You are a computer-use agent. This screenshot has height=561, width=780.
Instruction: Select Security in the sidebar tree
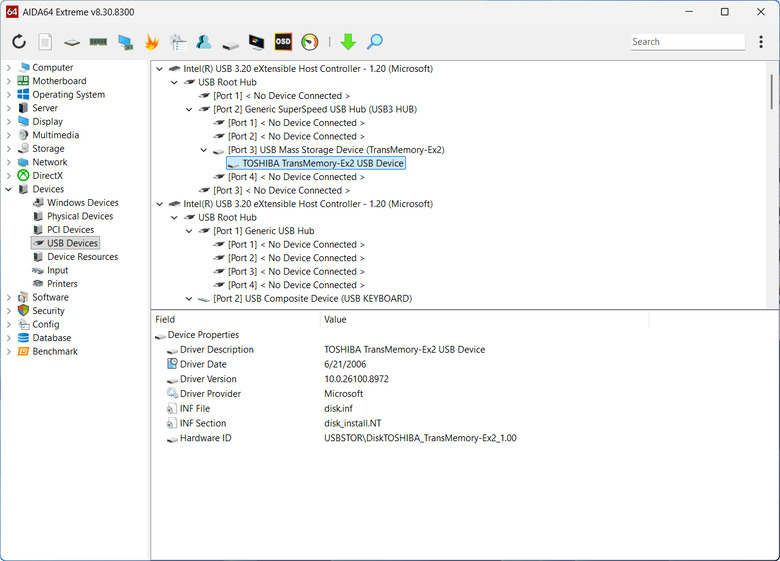(x=48, y=311)
